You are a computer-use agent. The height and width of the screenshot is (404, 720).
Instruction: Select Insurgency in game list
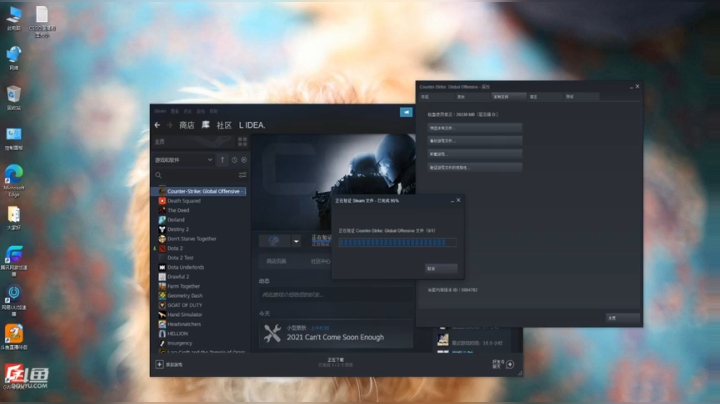pyautogui.click(x=180, y=343)
